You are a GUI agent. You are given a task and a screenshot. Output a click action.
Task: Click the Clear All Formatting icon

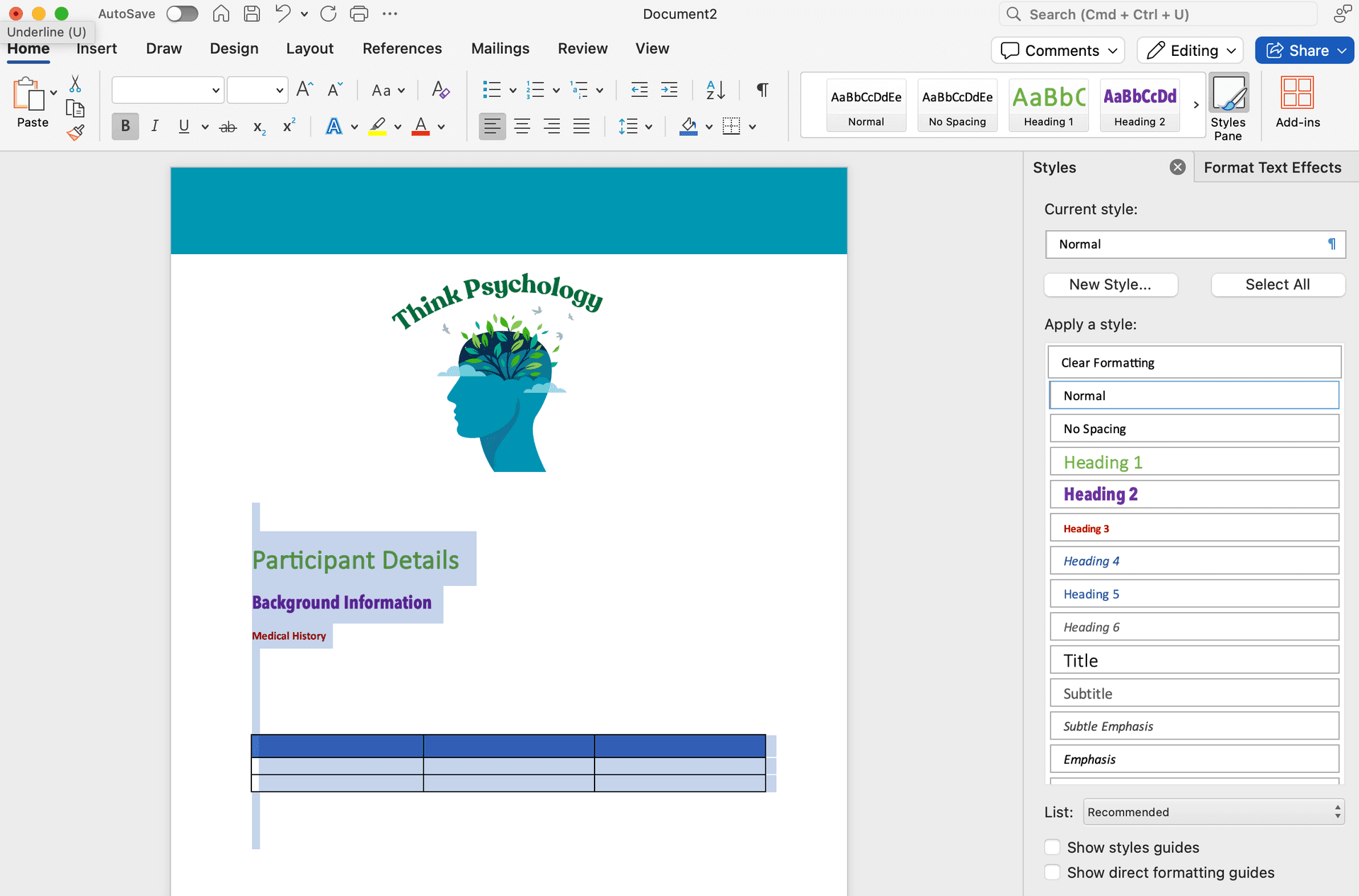pos(440,90)
